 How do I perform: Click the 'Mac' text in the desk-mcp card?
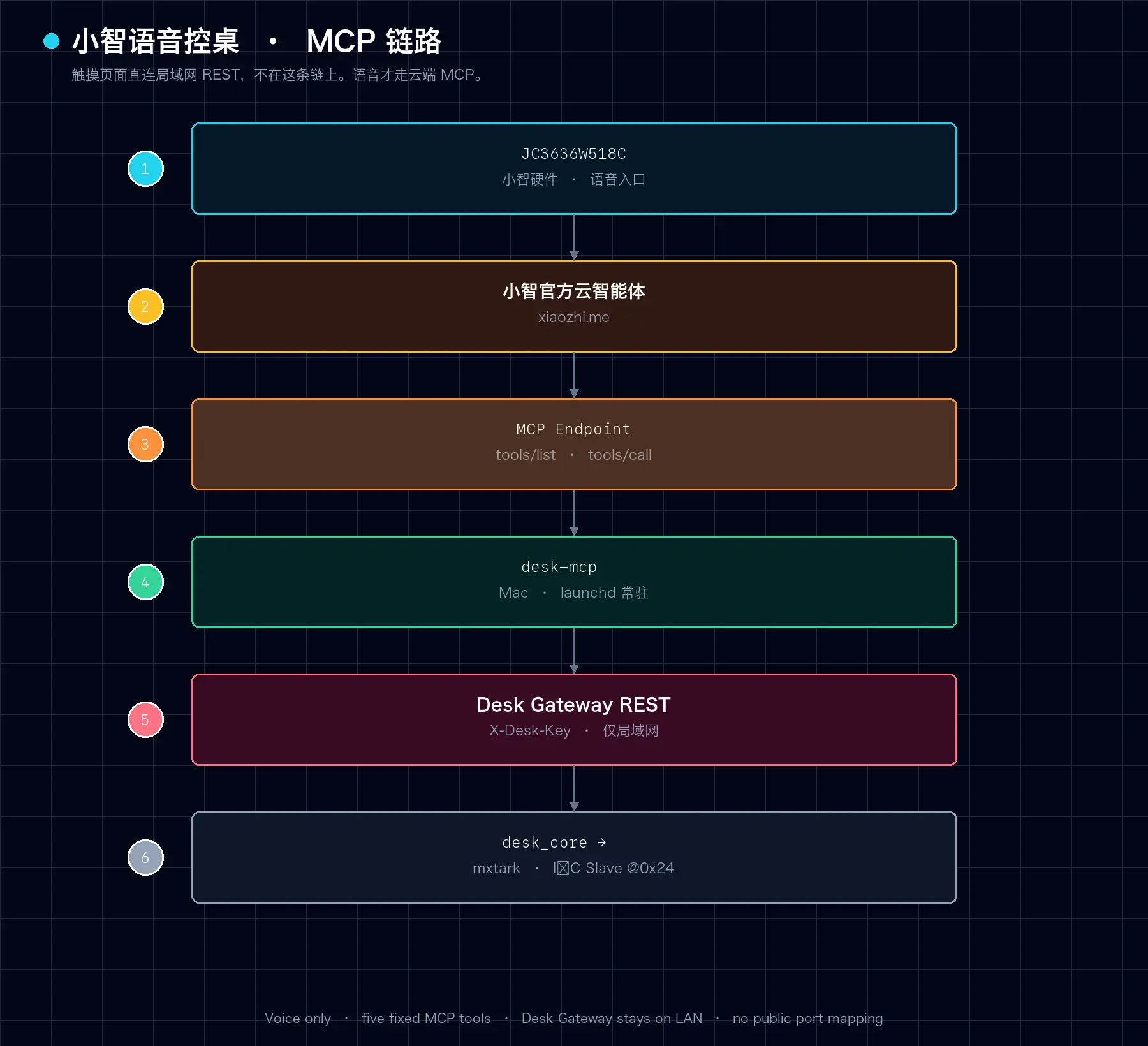coord(513,593)
